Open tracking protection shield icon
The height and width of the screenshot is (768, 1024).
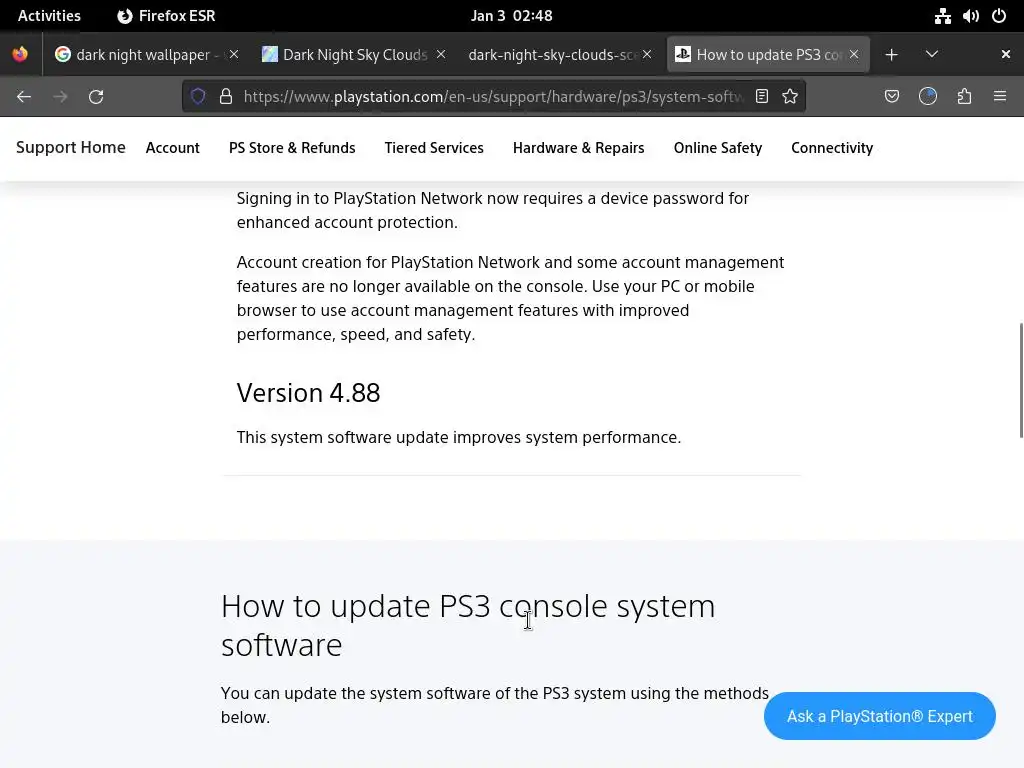[198, 96]
